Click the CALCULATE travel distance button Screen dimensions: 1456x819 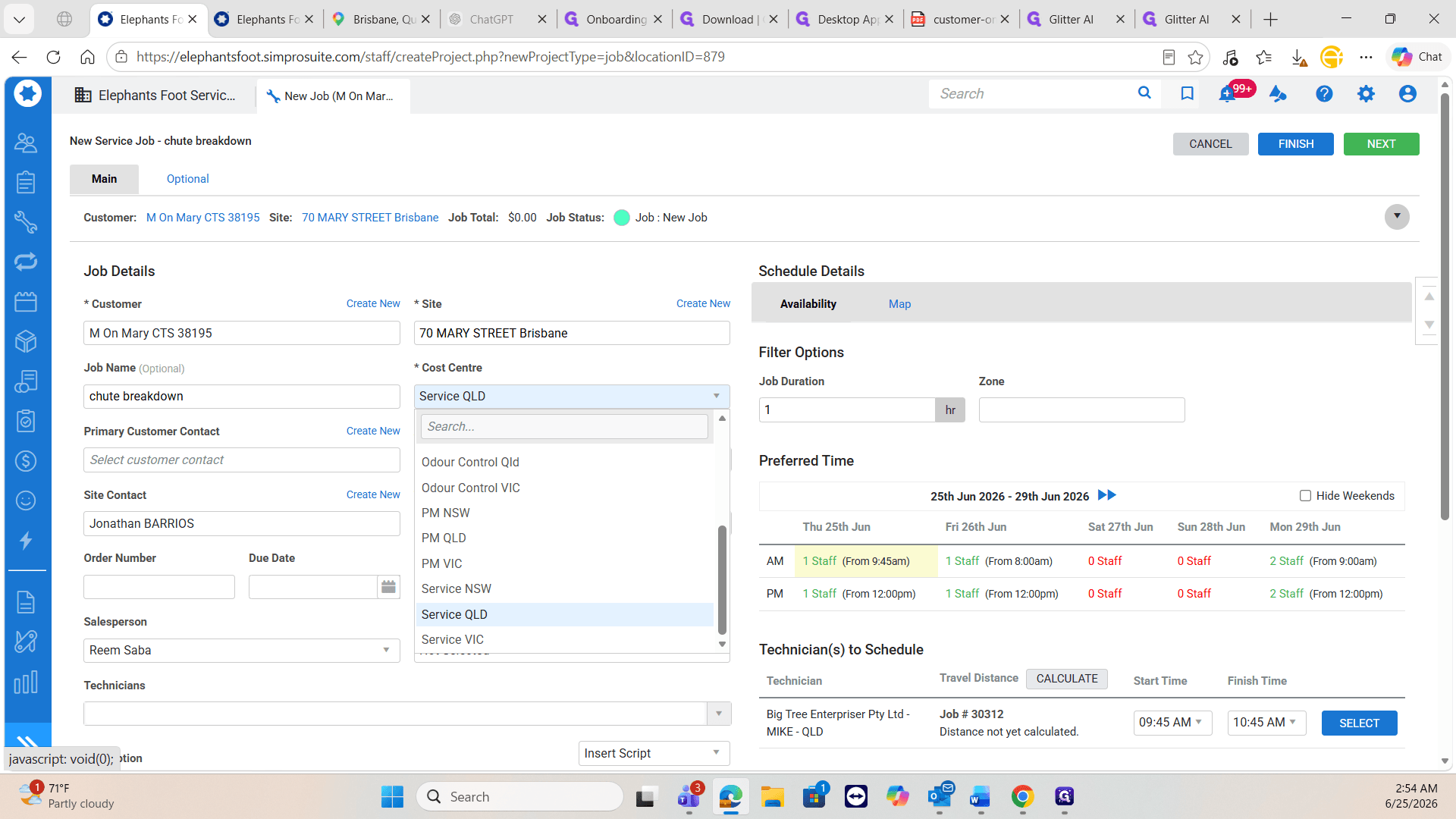click(1066, 679)
